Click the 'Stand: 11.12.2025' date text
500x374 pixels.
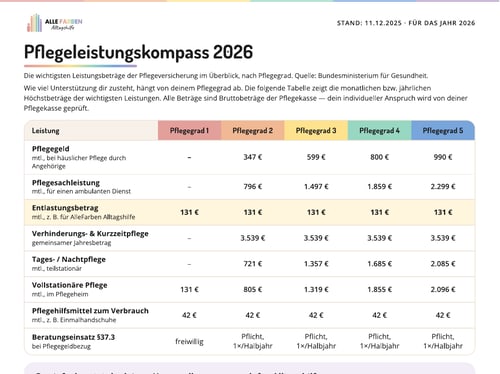369,23
